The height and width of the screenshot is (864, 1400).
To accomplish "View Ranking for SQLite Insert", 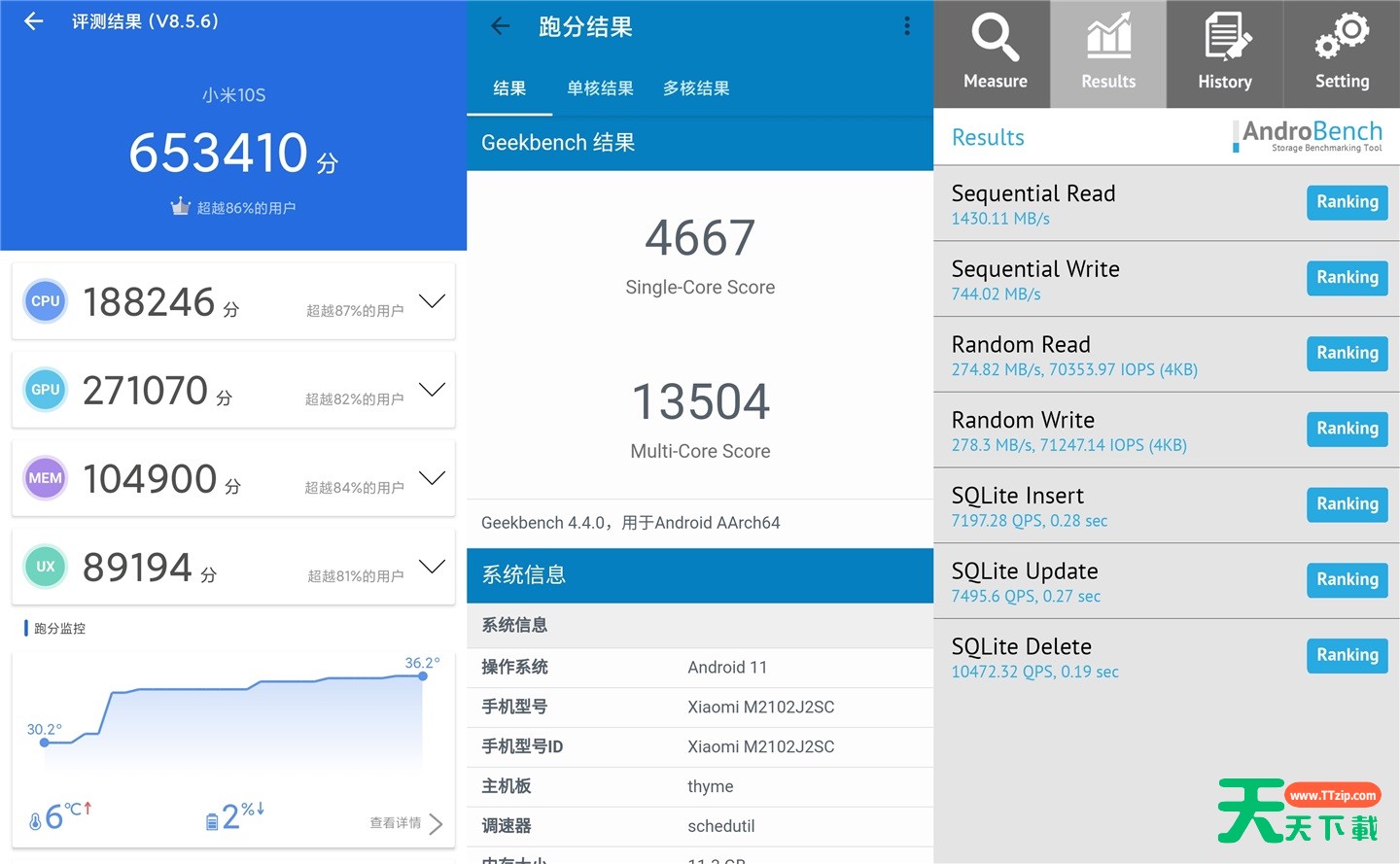I will [1347, 504].
